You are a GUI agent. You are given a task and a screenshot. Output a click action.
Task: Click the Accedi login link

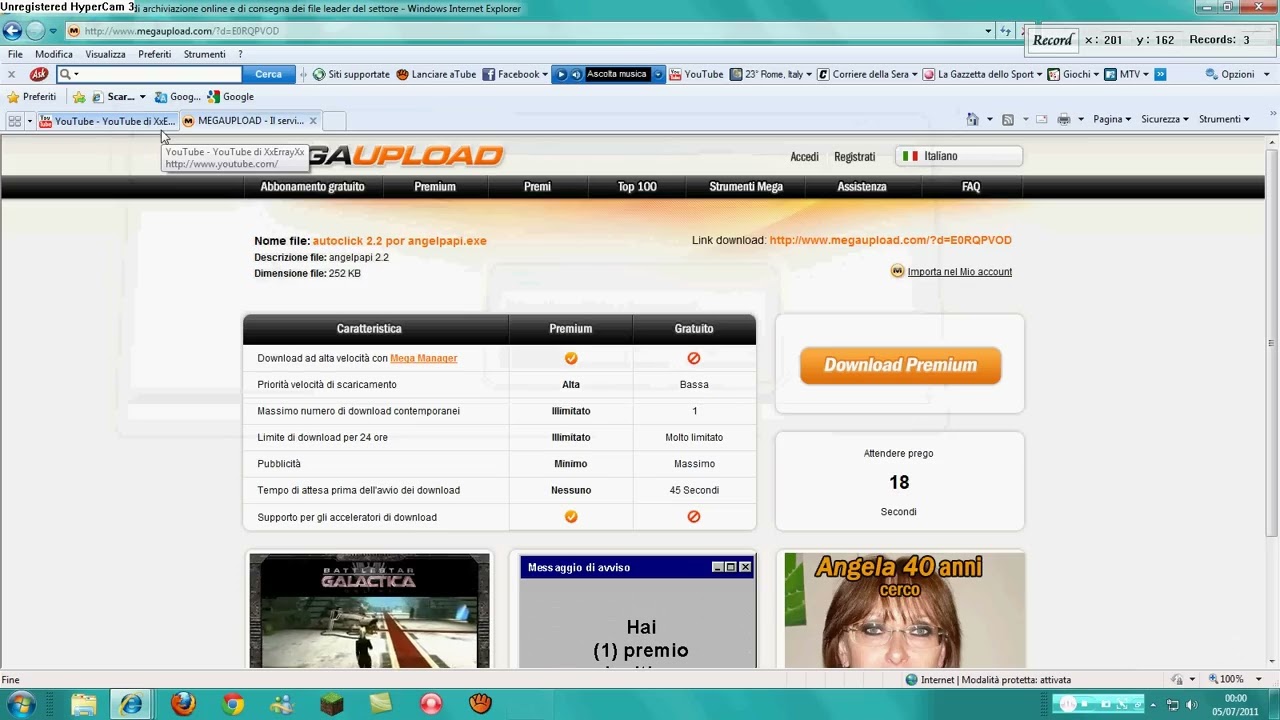click(x=804, y=157)
